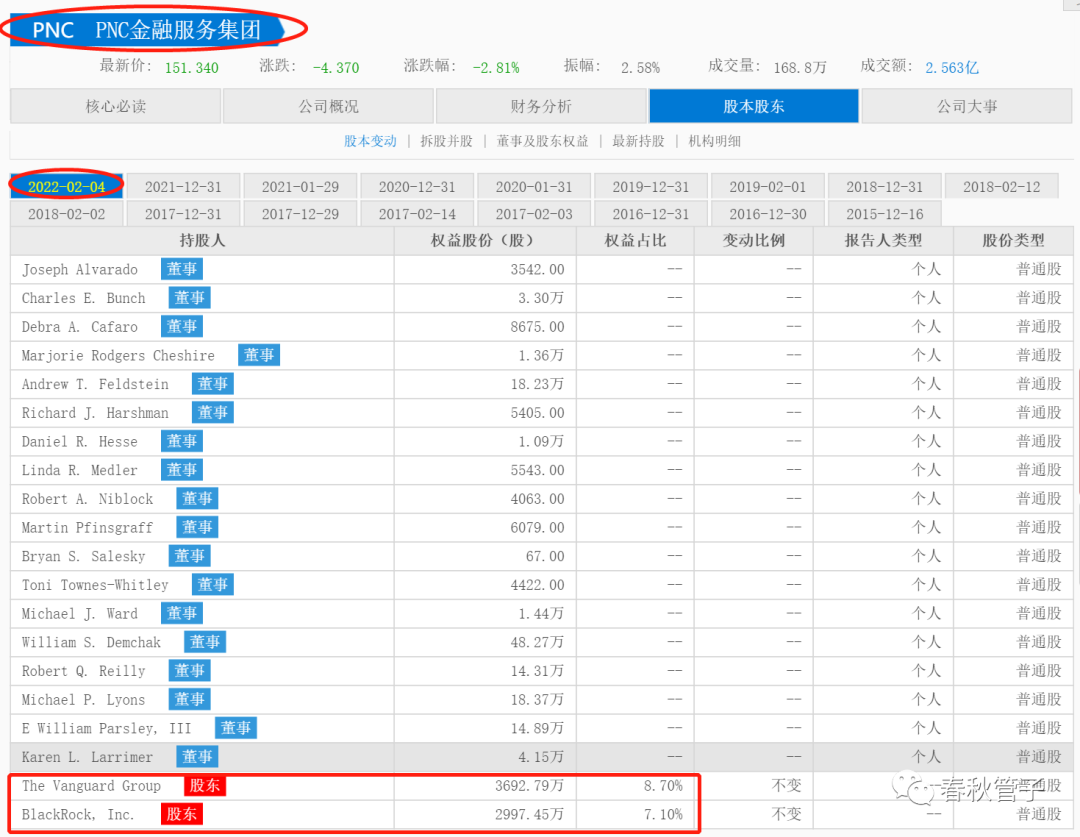Click 董事 tag beside Michael P. Lyons
1080x837 pixels.
[189, 699]
